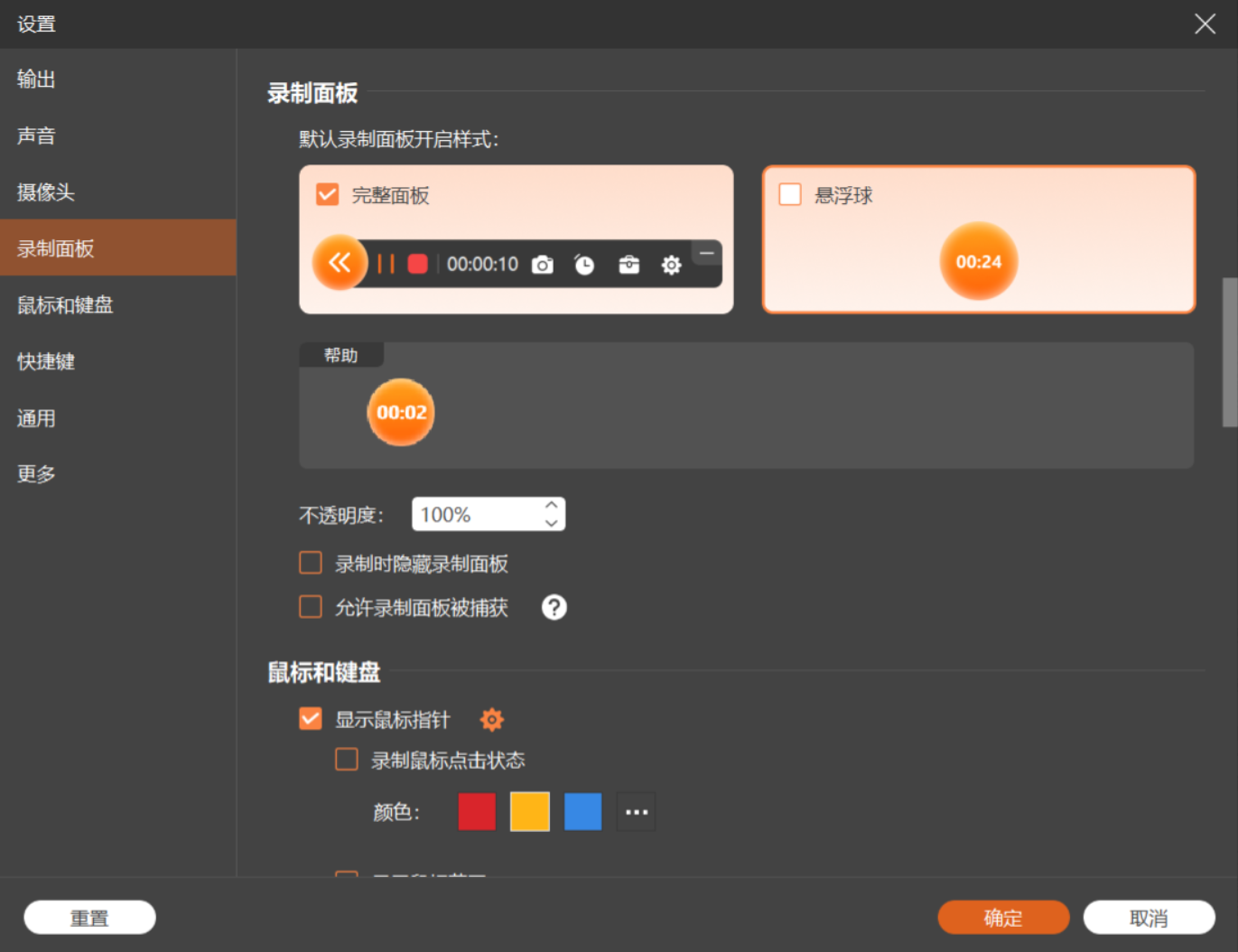This screenshot has width=1238, height=952.
Task: Toggle the 完整面板 checkbox
Action: click(328, 194)
